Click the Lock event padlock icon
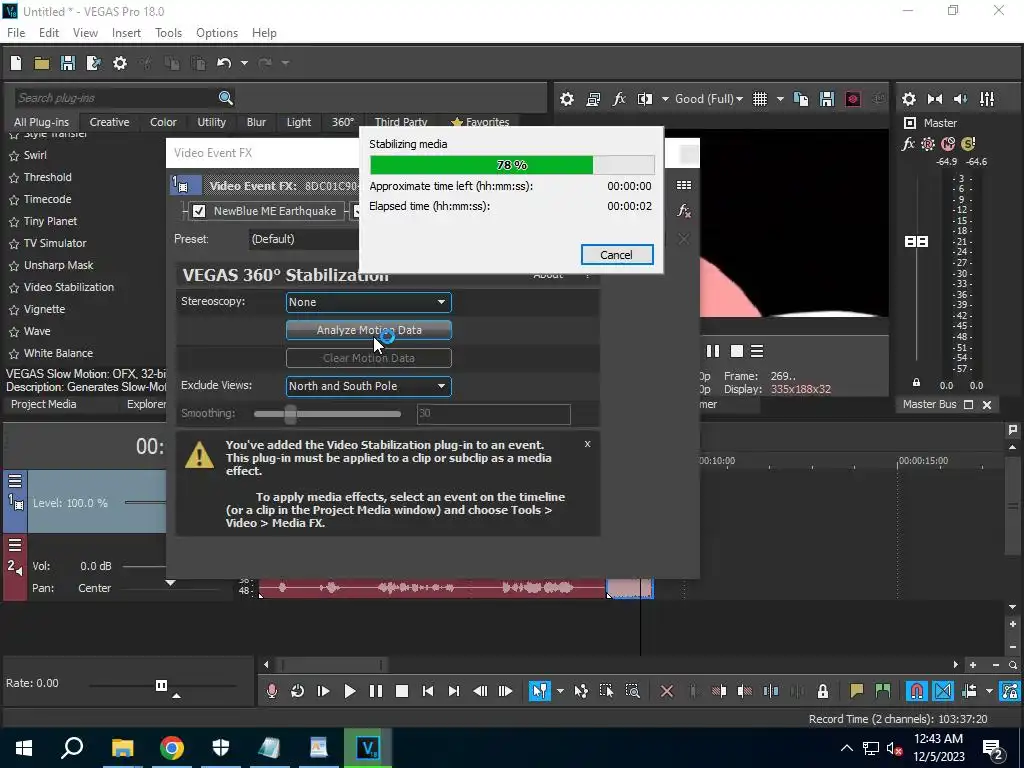This screenshot has height=768, width=1024. 823,691
